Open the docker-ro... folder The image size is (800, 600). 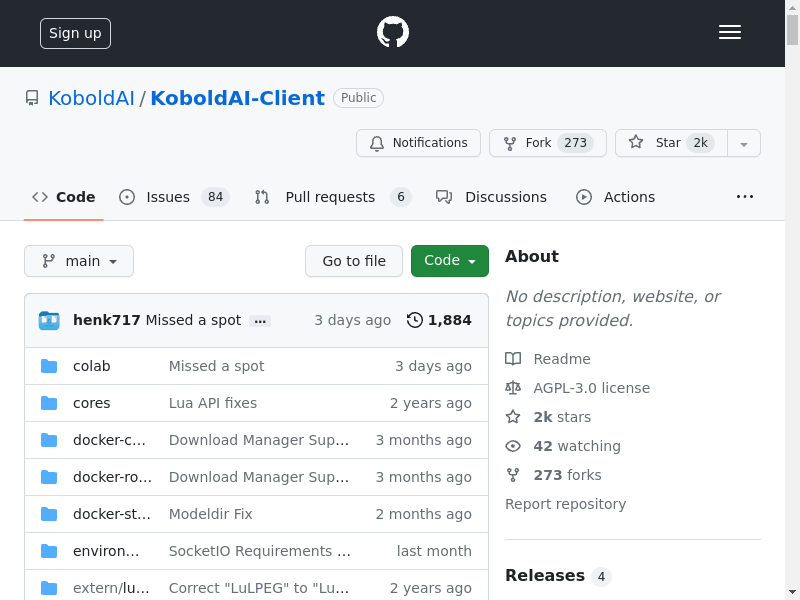[x=112, y=477]
